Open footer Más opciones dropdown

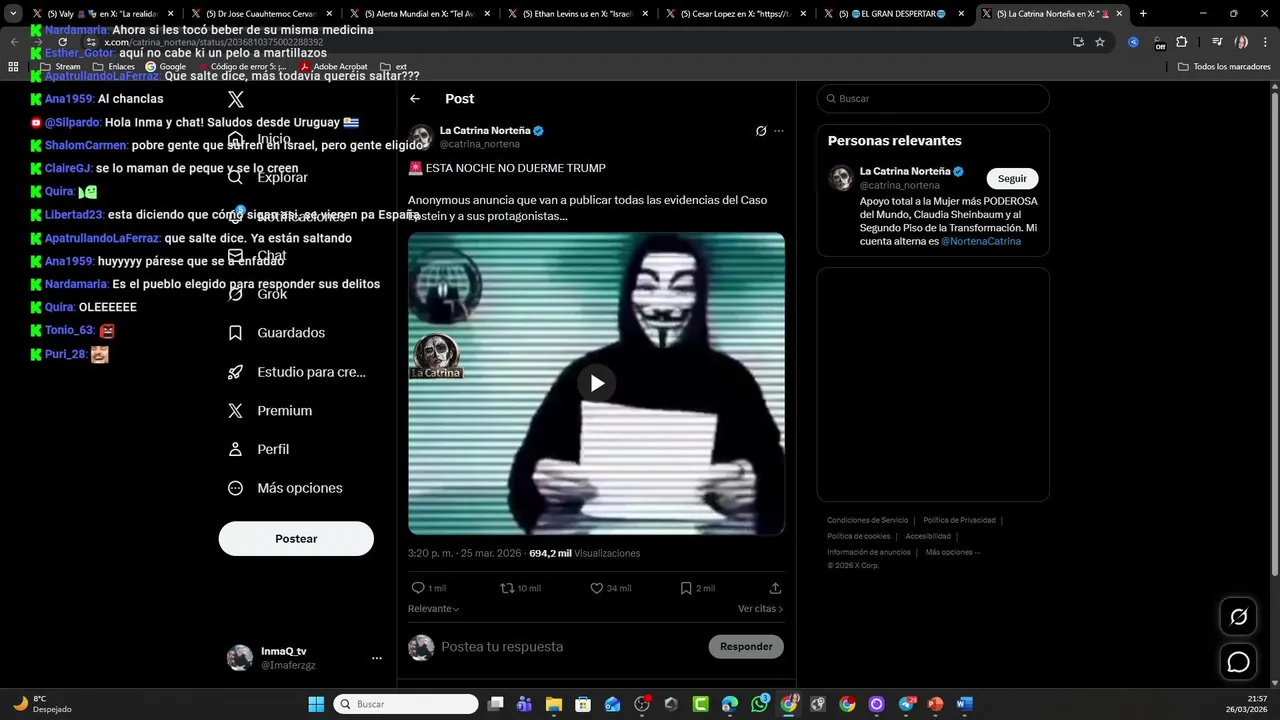click(953, 552)
